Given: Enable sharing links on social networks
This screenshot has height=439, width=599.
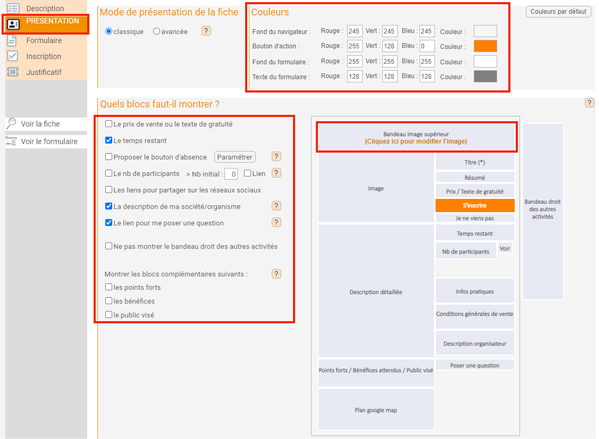Looking at the screenshot, I should click(x=108, y=190).
